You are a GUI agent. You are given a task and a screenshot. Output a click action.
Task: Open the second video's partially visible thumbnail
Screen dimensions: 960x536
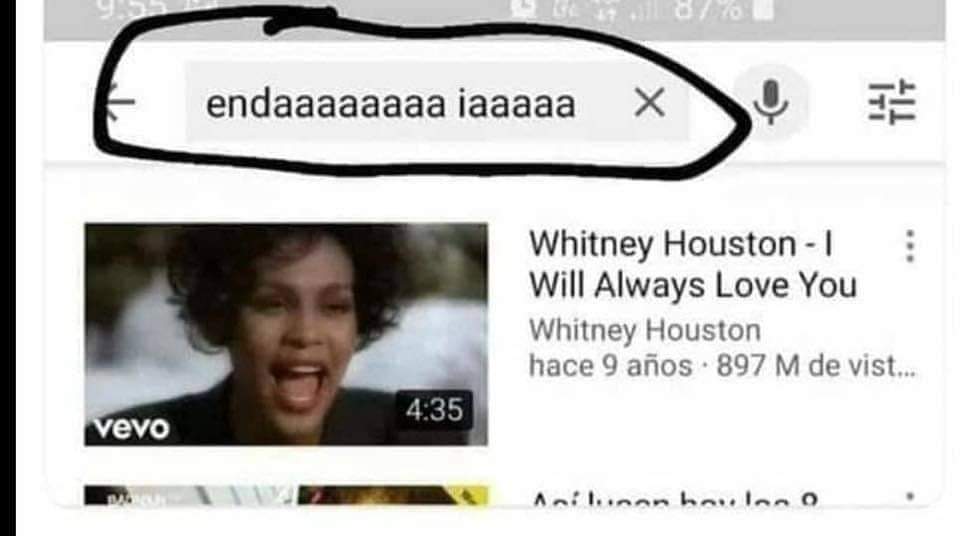[x=286, y=495]
